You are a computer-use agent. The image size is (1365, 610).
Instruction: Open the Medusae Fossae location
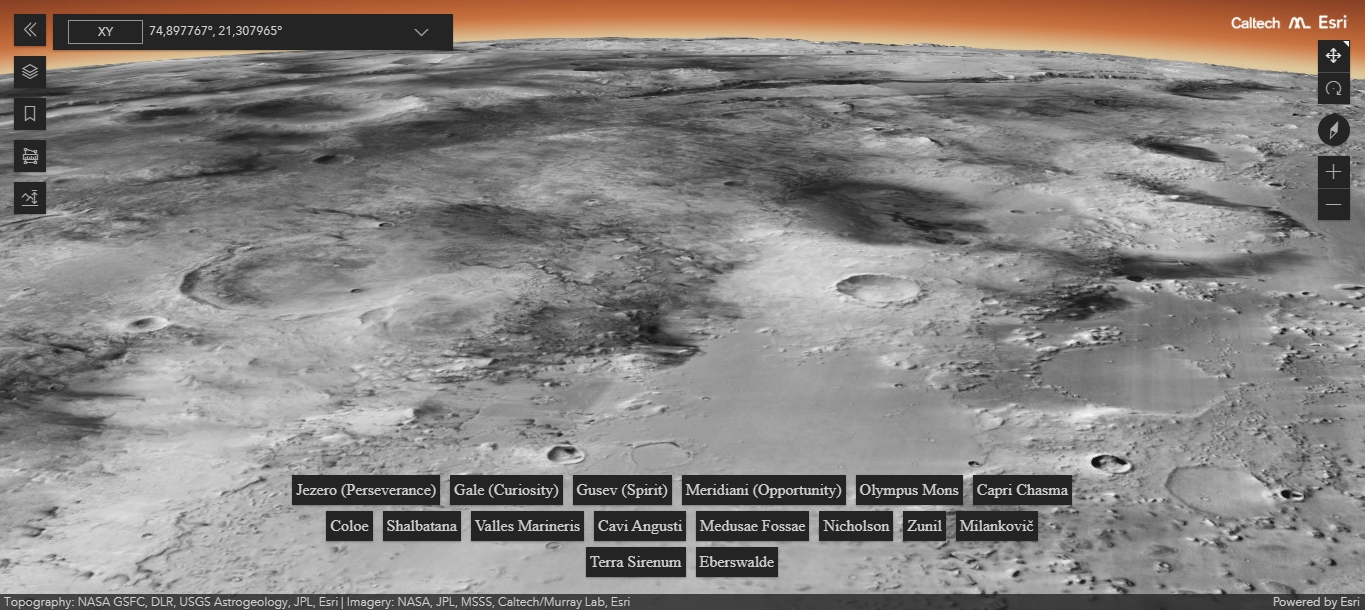point(752,526)
